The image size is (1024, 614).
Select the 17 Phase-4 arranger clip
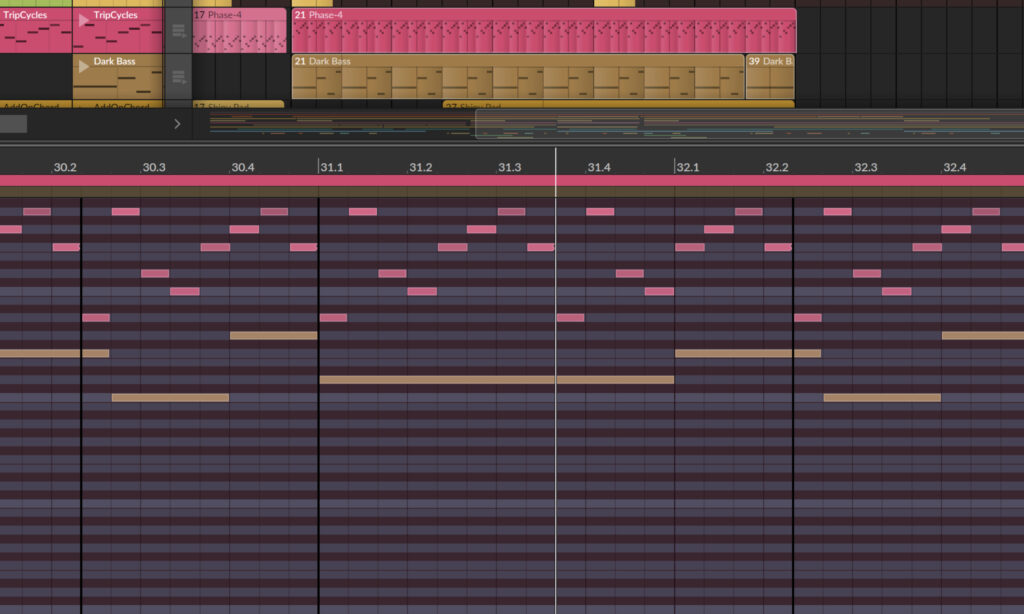[x=239, y=30]
